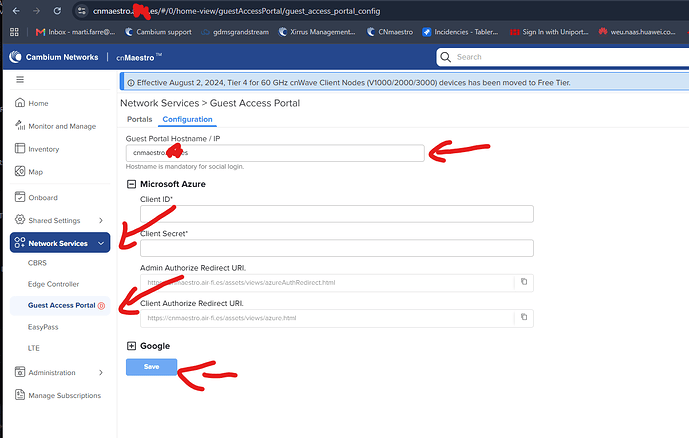
Task: Open the hamburger menu icon in sidebar
Action: 20,80
